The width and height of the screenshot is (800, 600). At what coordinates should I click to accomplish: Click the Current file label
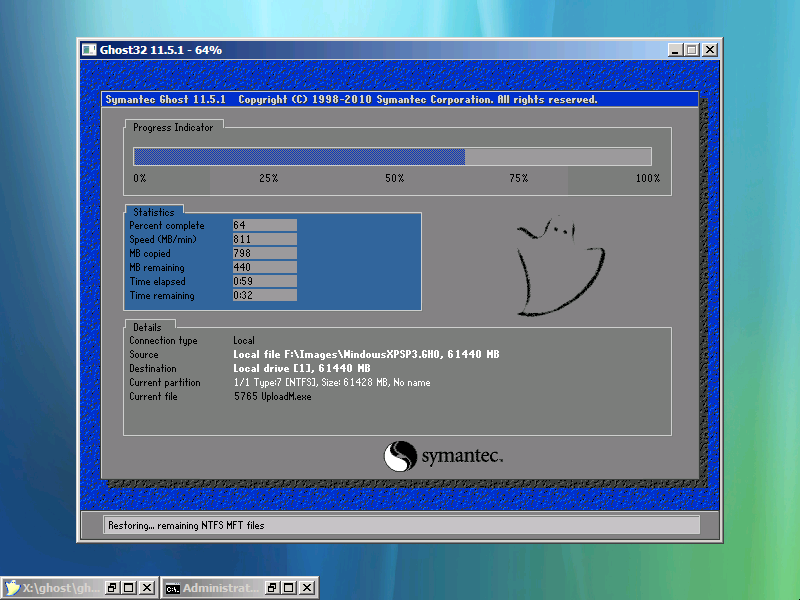[x=154, y=396]
